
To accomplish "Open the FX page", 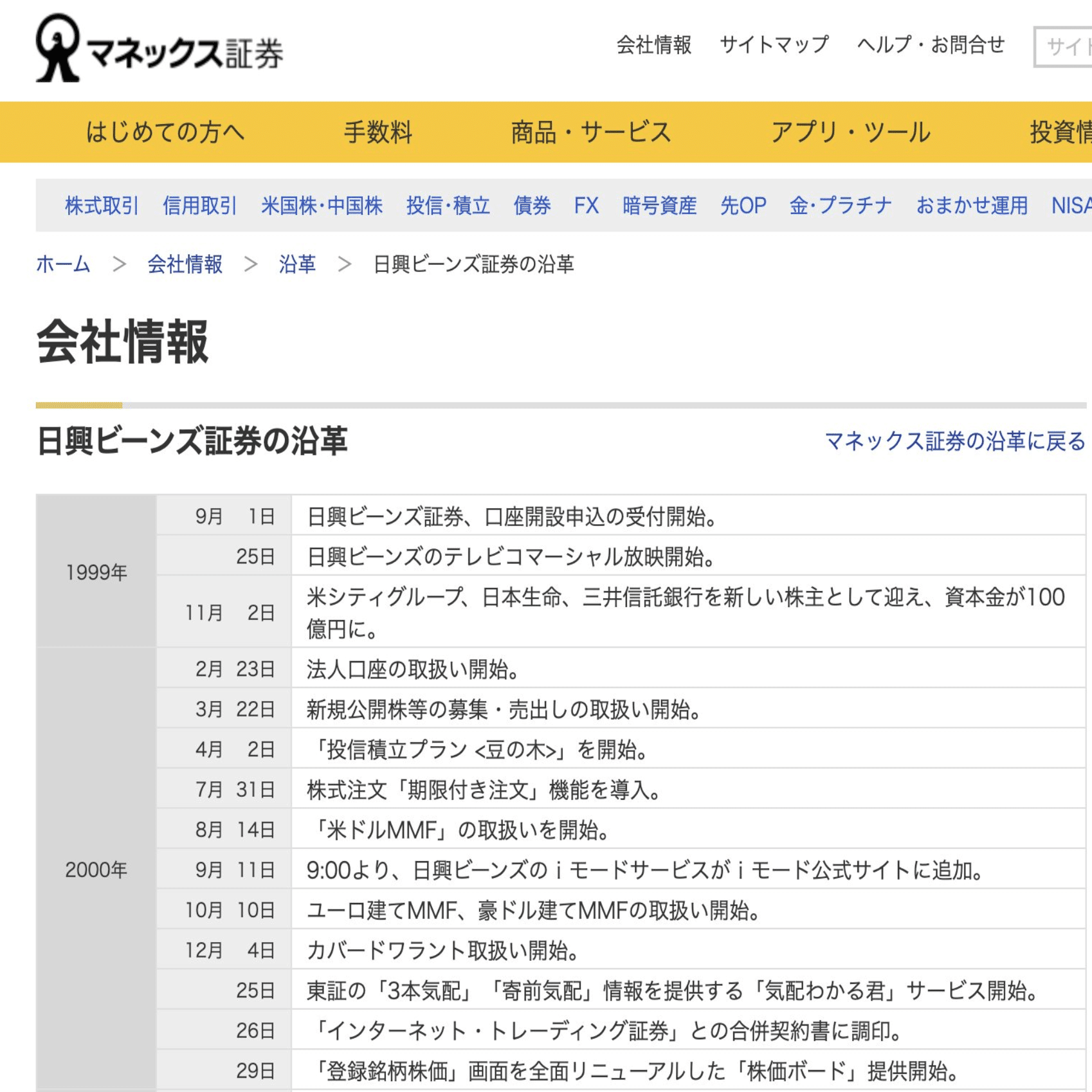I will point(586,206).
